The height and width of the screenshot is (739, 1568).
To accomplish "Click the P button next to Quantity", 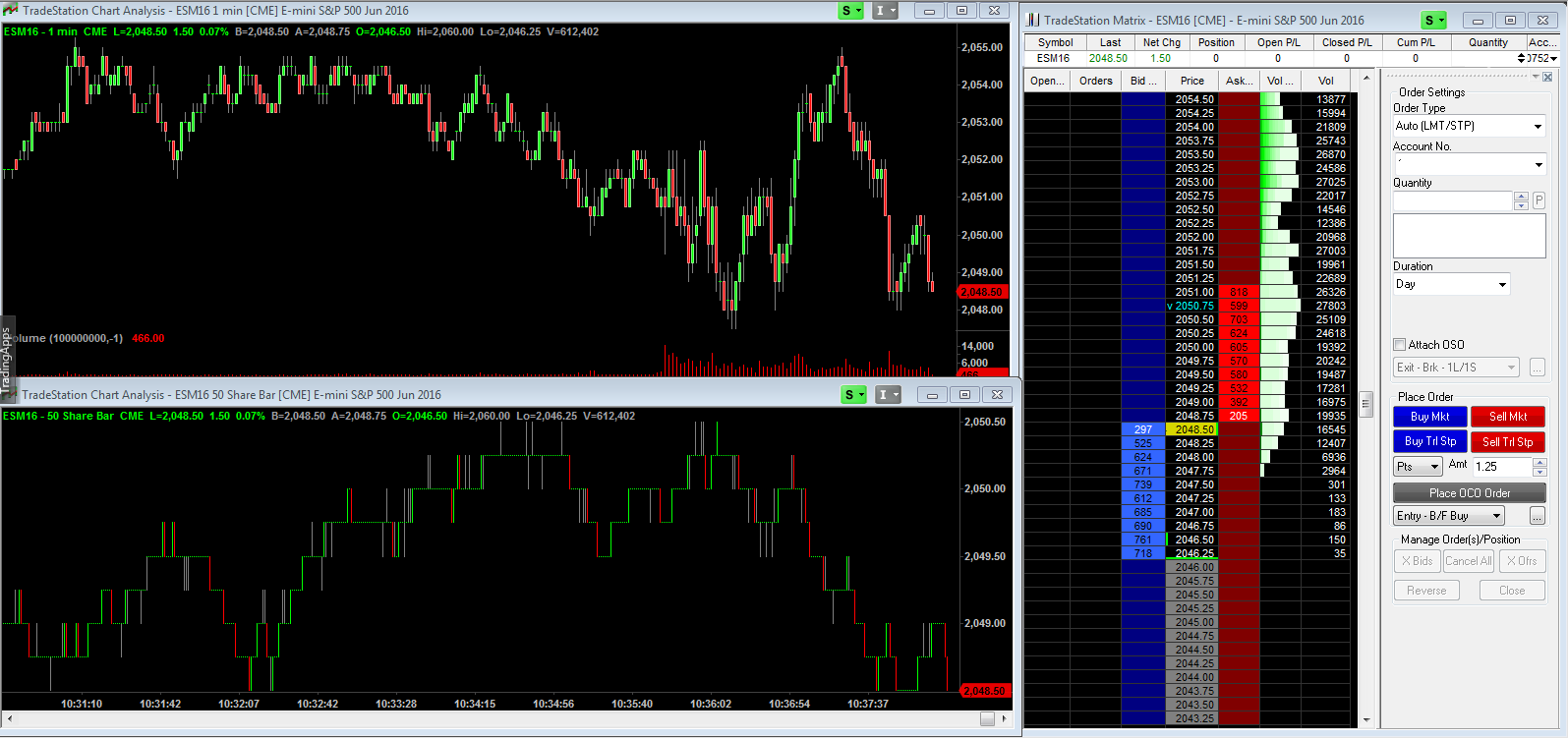I will (x=1539, y=200).
